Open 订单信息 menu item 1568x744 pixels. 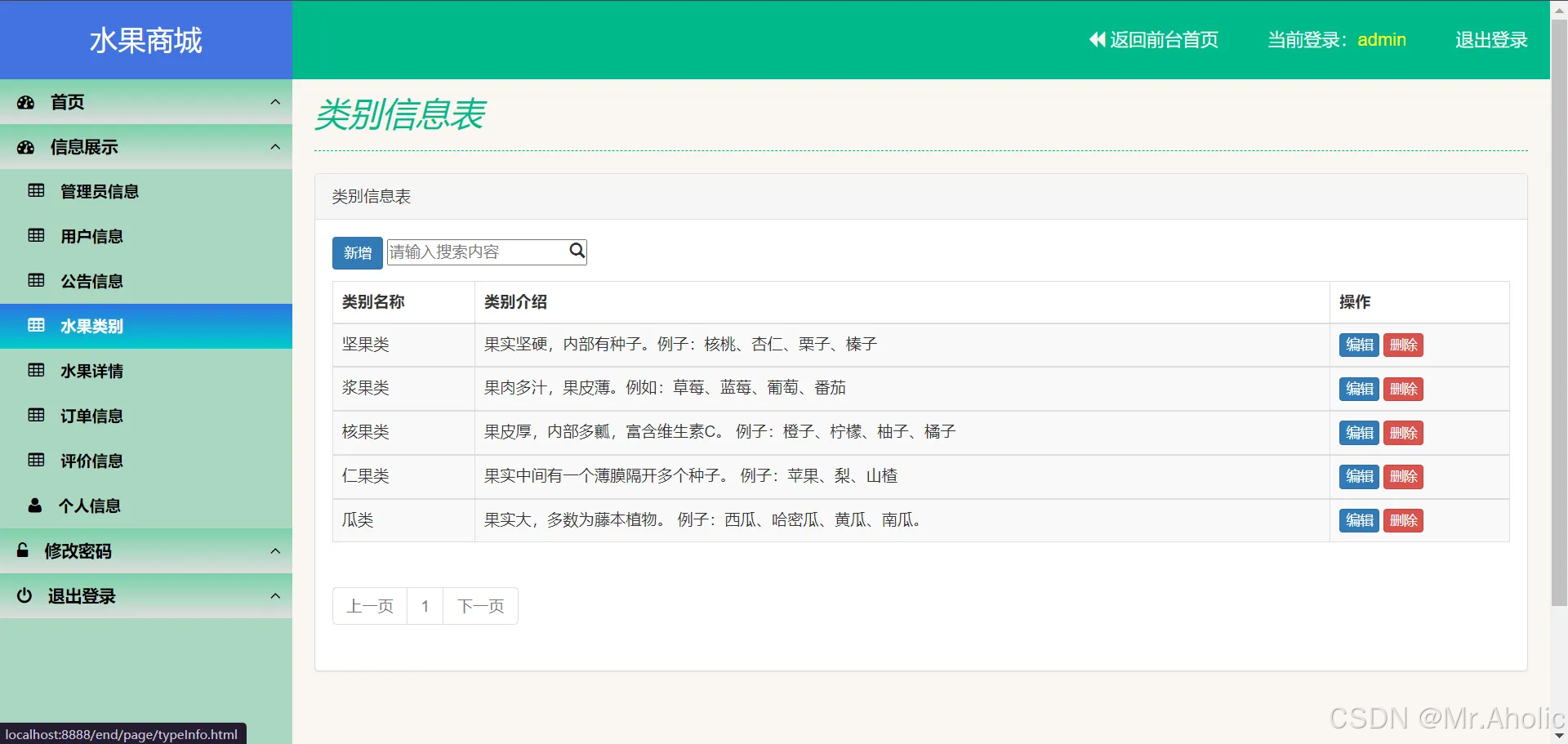tap(146, 416)
